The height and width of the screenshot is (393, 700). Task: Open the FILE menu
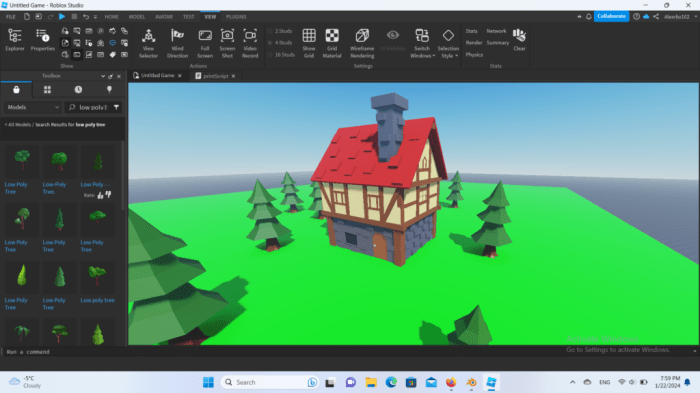click(11, 17)
